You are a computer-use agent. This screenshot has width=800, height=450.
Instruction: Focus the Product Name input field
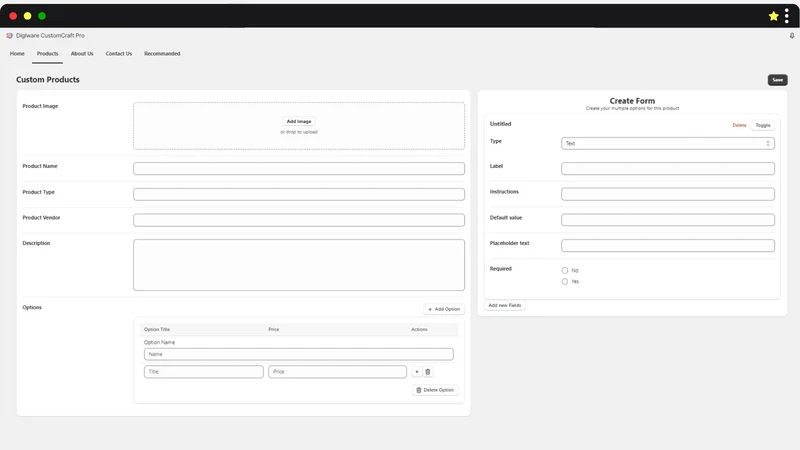click(x=298, y=168)
